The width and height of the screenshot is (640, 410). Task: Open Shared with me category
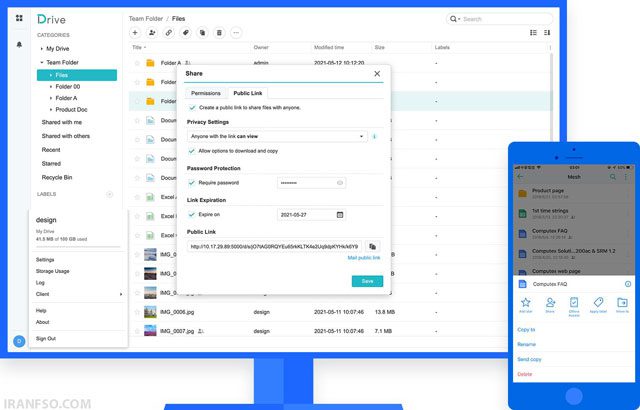pyautogui.click(x=62, y=122)
